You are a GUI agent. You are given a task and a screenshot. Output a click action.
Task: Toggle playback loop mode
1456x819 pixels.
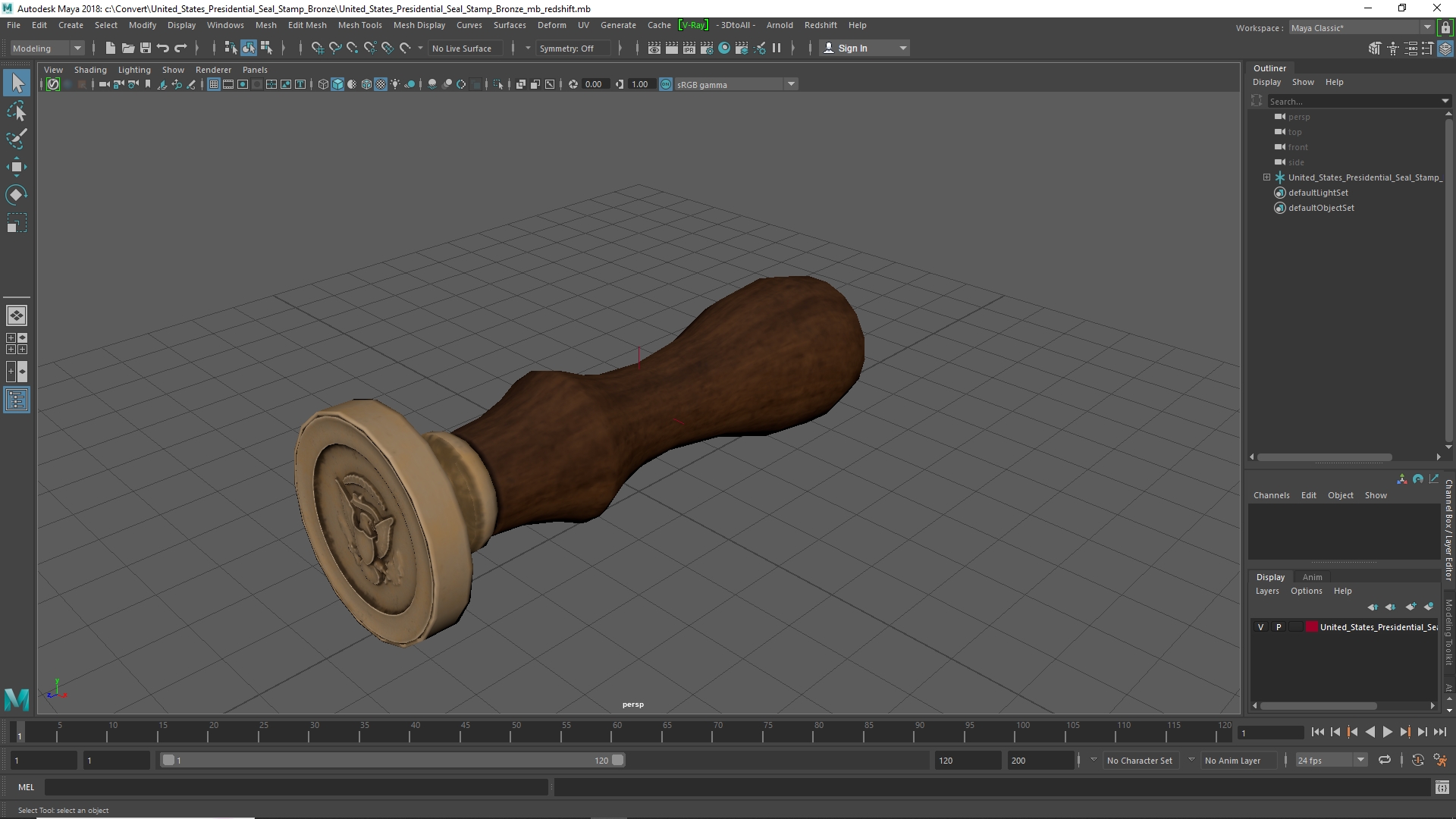click(1385, 760)
